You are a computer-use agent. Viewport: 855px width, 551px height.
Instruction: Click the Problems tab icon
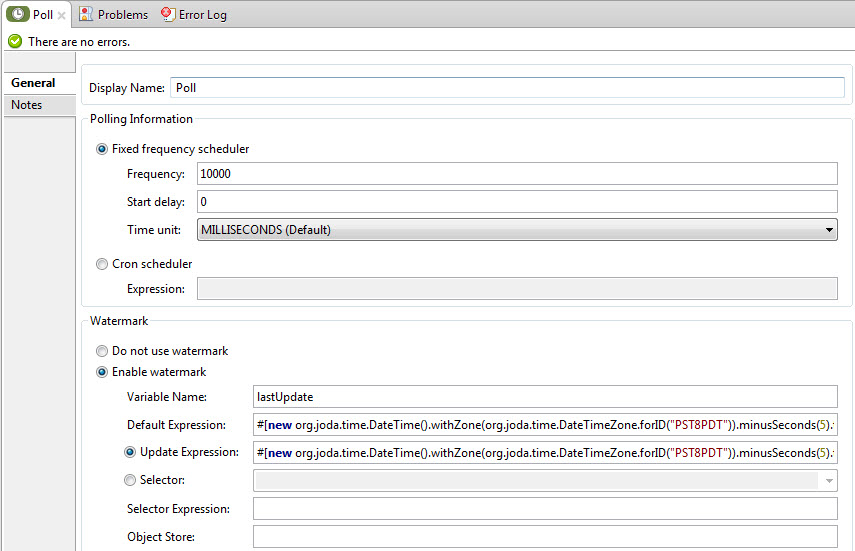(x=86, y=14)
